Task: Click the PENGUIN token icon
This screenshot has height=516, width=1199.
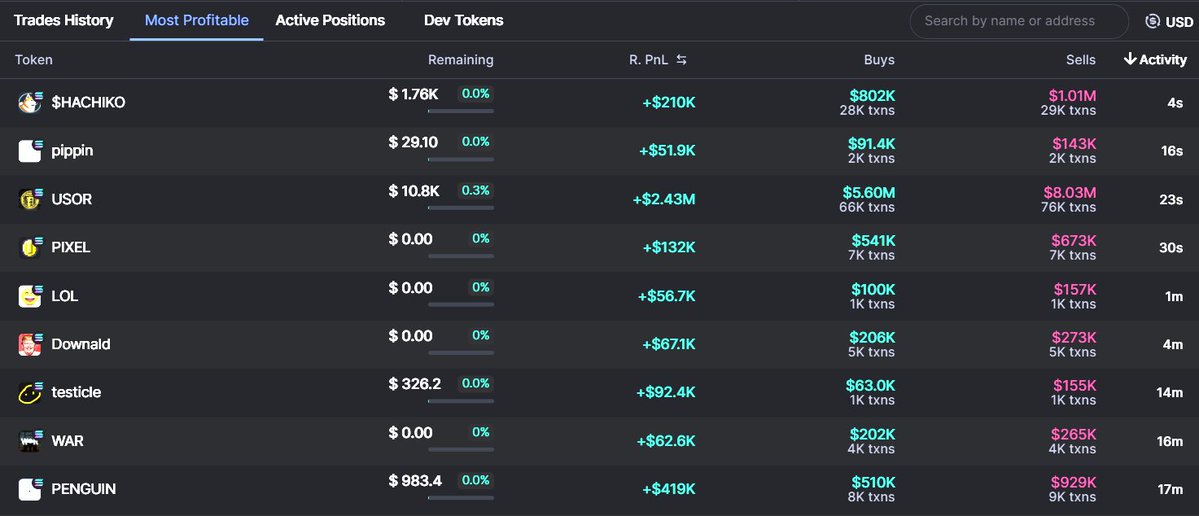Action: (30, 489)
